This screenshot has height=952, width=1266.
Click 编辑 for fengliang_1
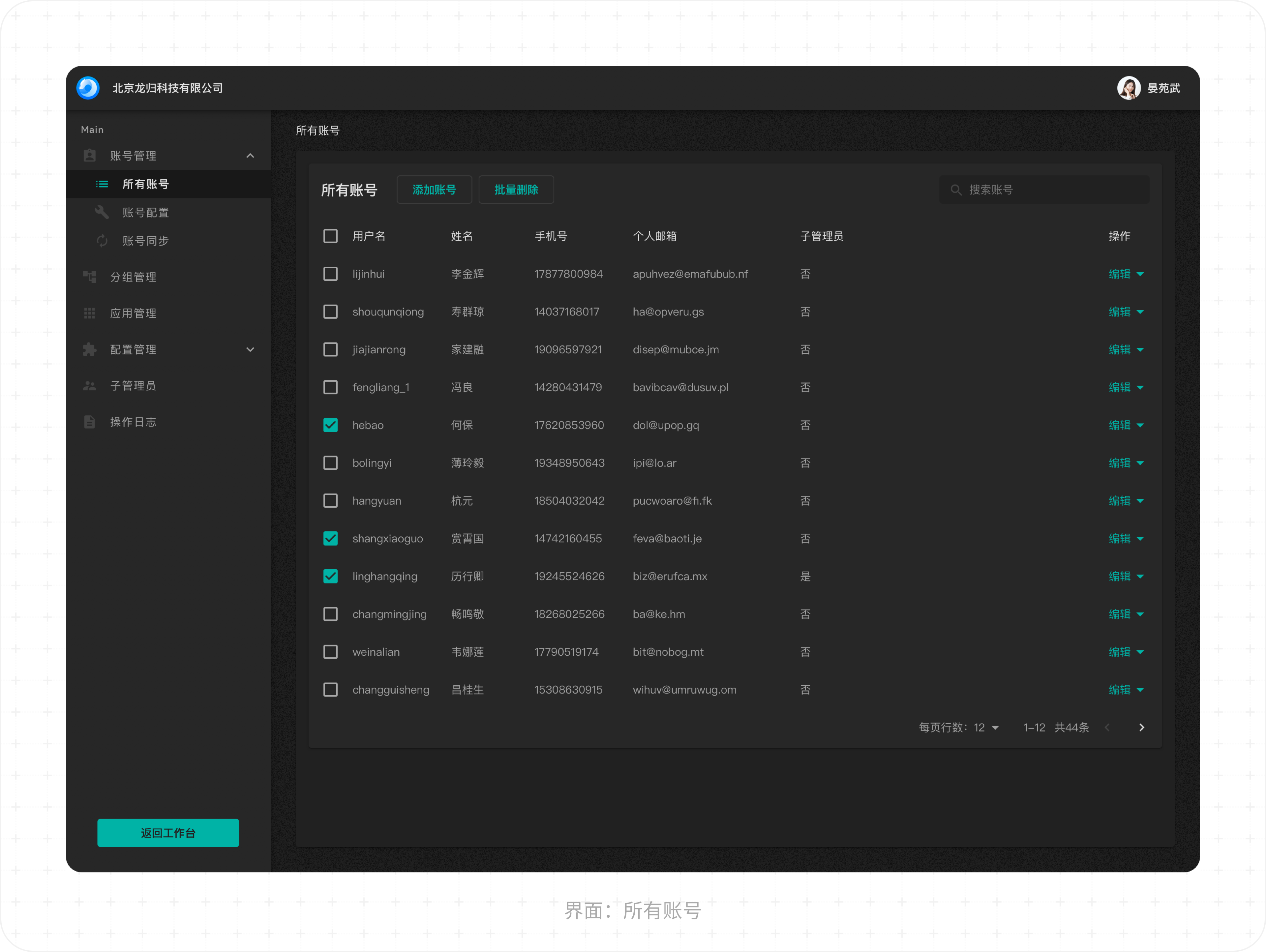[1120, 387]
